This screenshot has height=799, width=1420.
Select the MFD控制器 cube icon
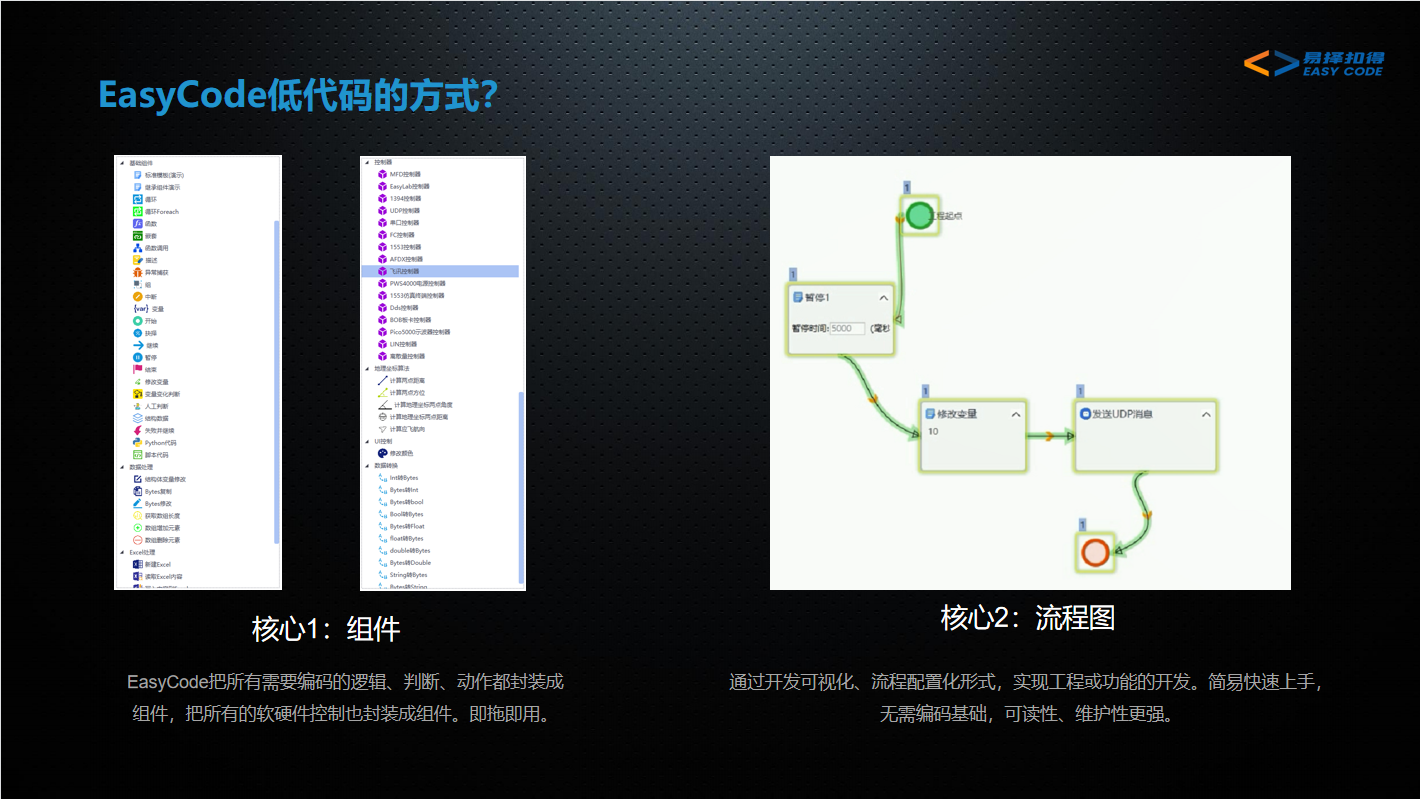(x=382, y=174)
